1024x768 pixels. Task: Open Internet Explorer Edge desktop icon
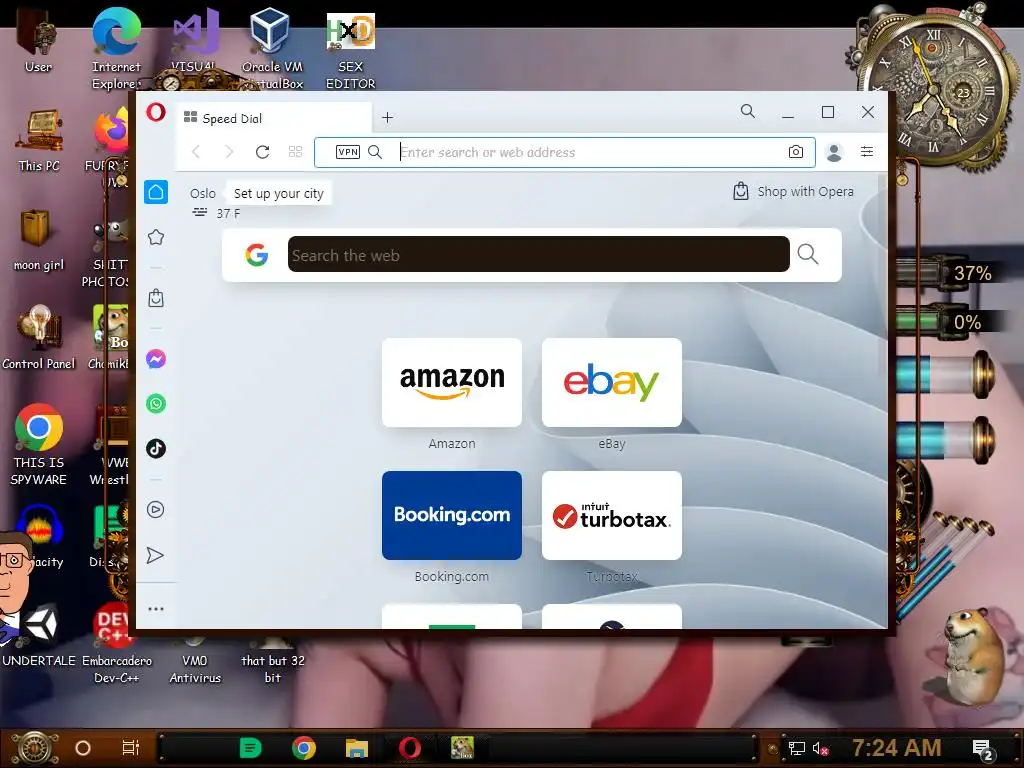(116, 49)
